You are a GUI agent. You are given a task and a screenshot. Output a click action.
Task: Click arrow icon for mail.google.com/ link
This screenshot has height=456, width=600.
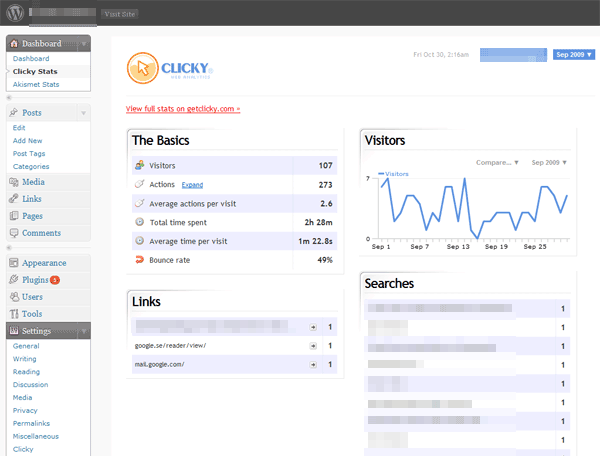pyautogui.click(x=313, y=365)
